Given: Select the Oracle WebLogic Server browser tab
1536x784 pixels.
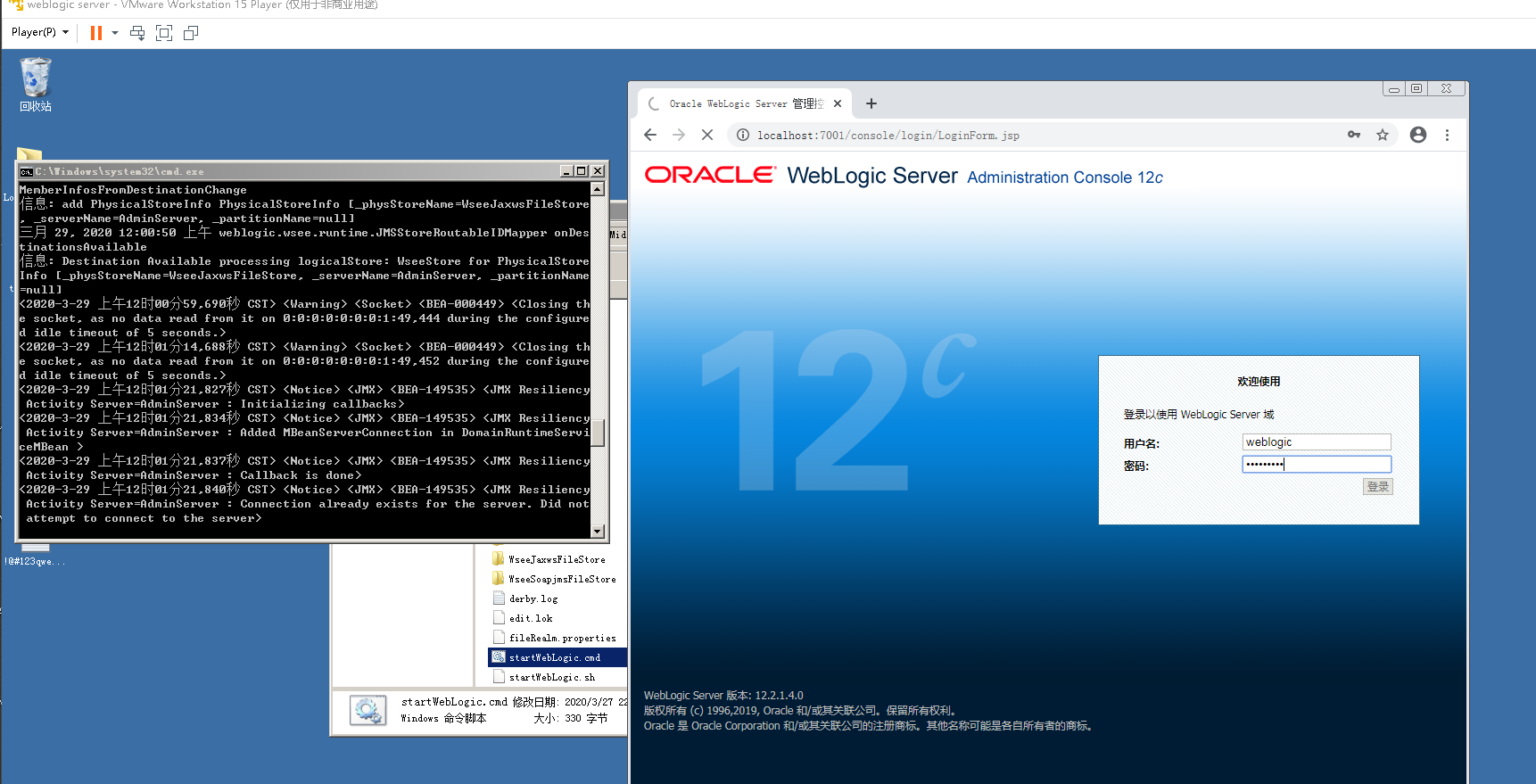Looking at the screenshot, I should coord(745,103).
